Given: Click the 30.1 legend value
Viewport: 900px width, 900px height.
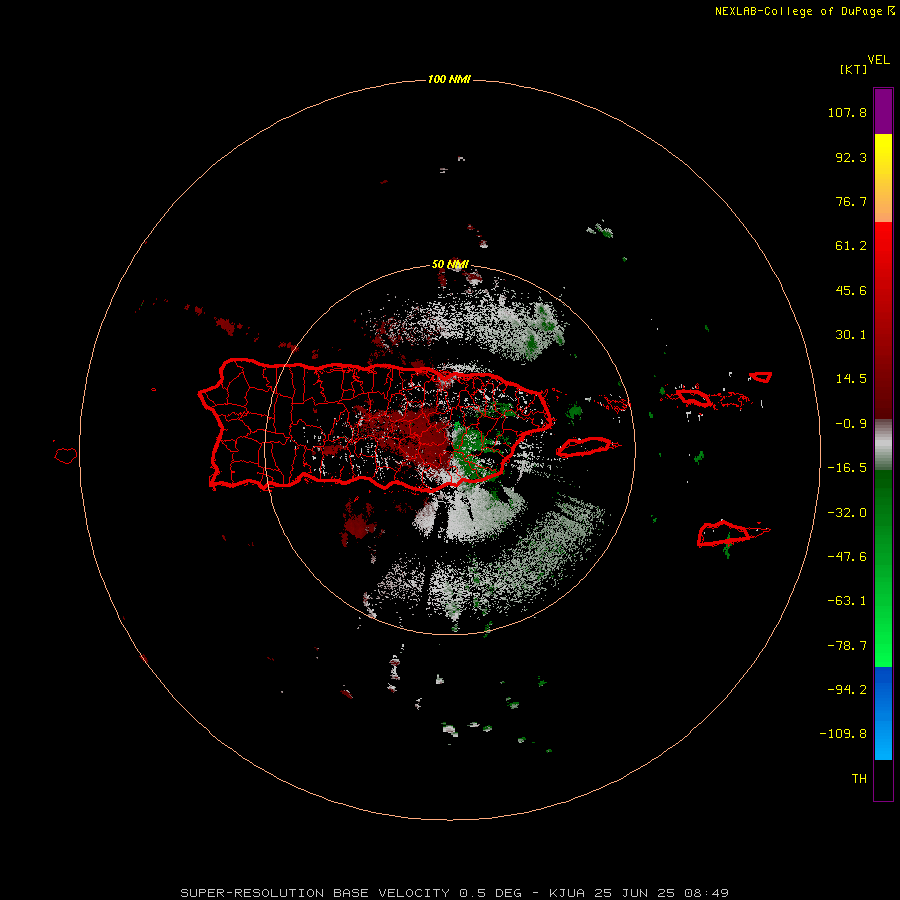Looking at the screenshot, I should tap(851, 335).
